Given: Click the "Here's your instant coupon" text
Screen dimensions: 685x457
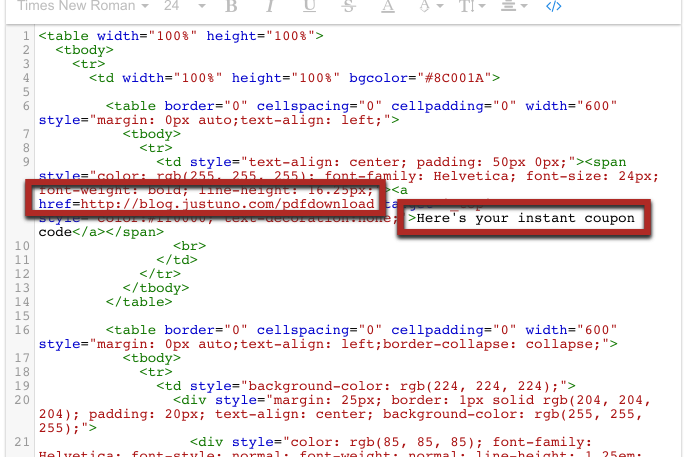Looking at the screenshot, I should (x=525, y=218).
